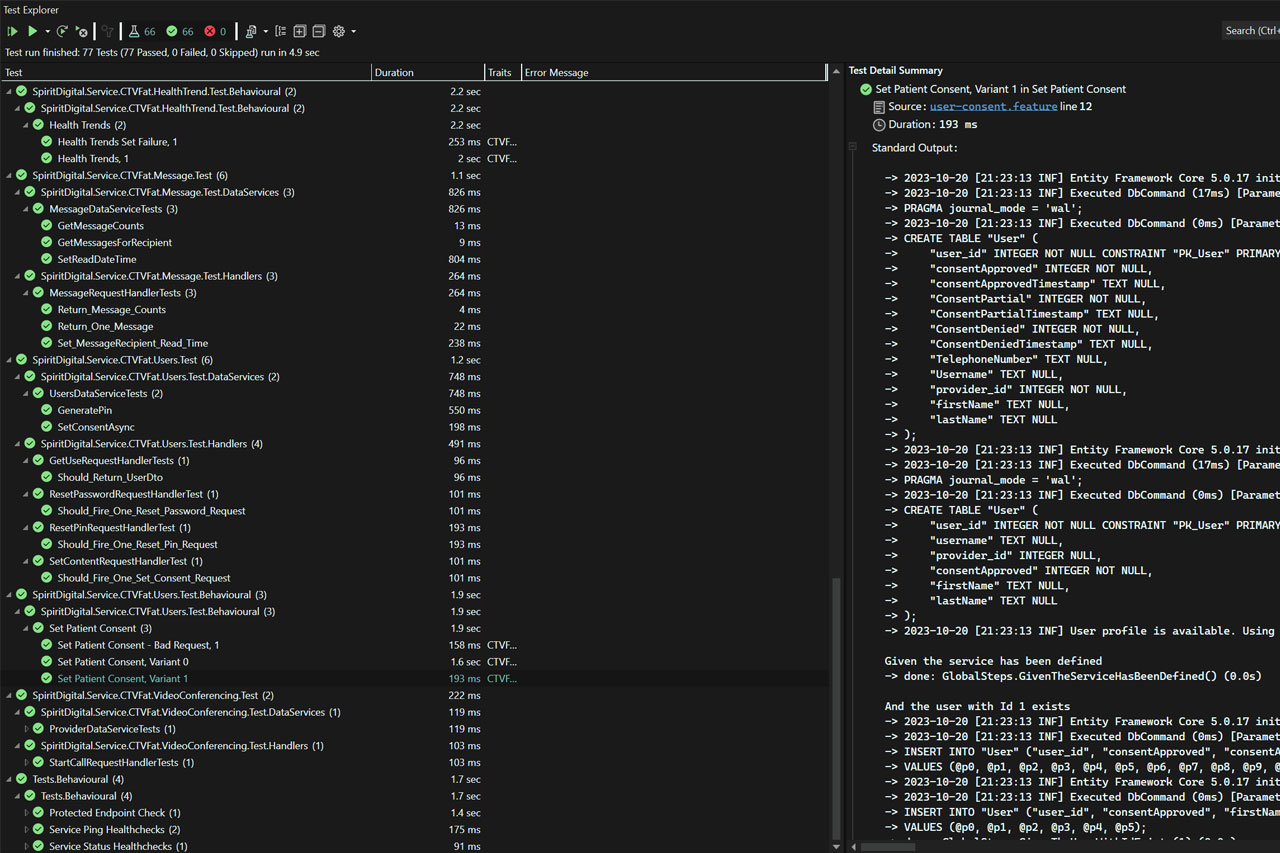Select the Health Trends Set Failure, 1 test
The width and height of the screenshot is (1280, 853).
coord(117,142)
